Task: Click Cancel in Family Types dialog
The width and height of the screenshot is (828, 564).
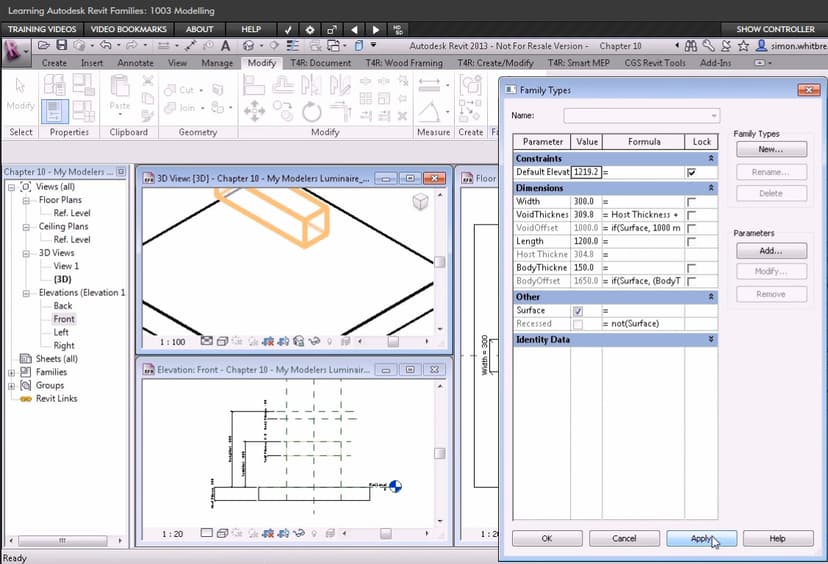Action: click(624, 539)
